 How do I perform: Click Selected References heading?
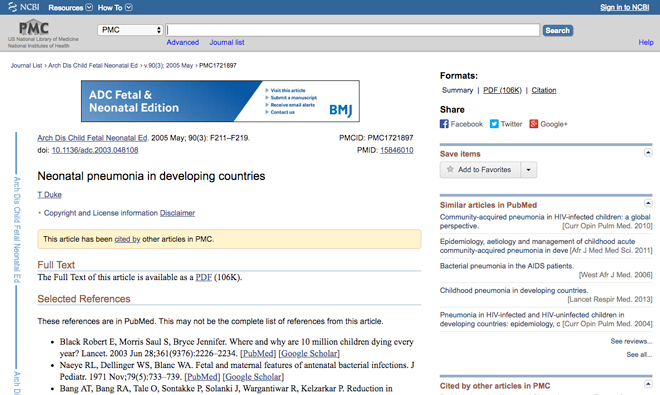click(x=84, y=299)
